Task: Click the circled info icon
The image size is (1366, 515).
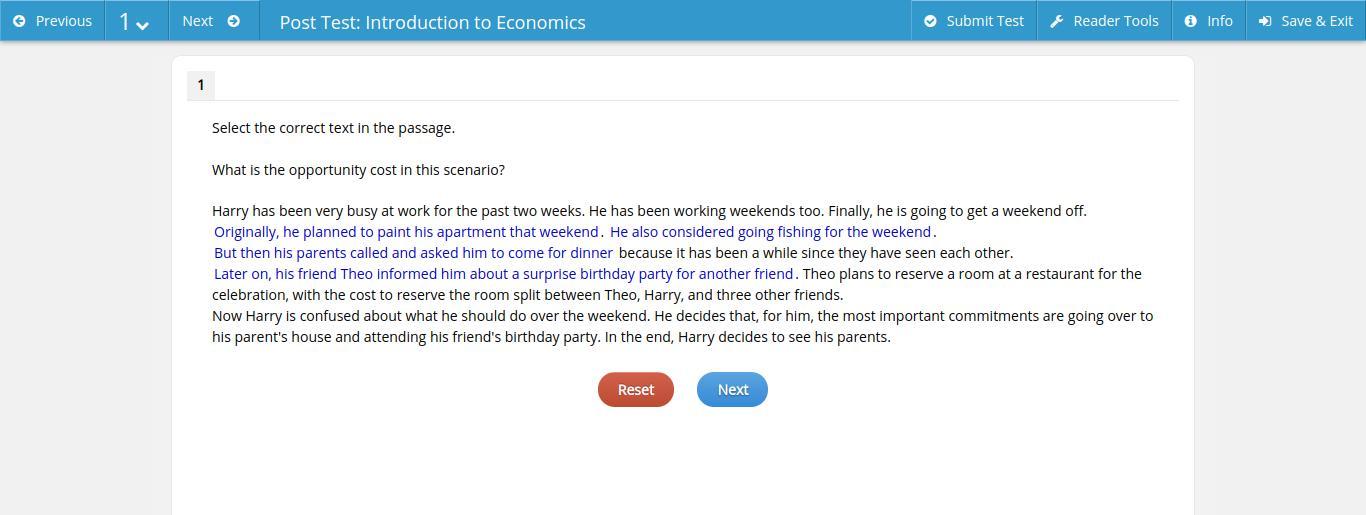Action: [1191, 21]
